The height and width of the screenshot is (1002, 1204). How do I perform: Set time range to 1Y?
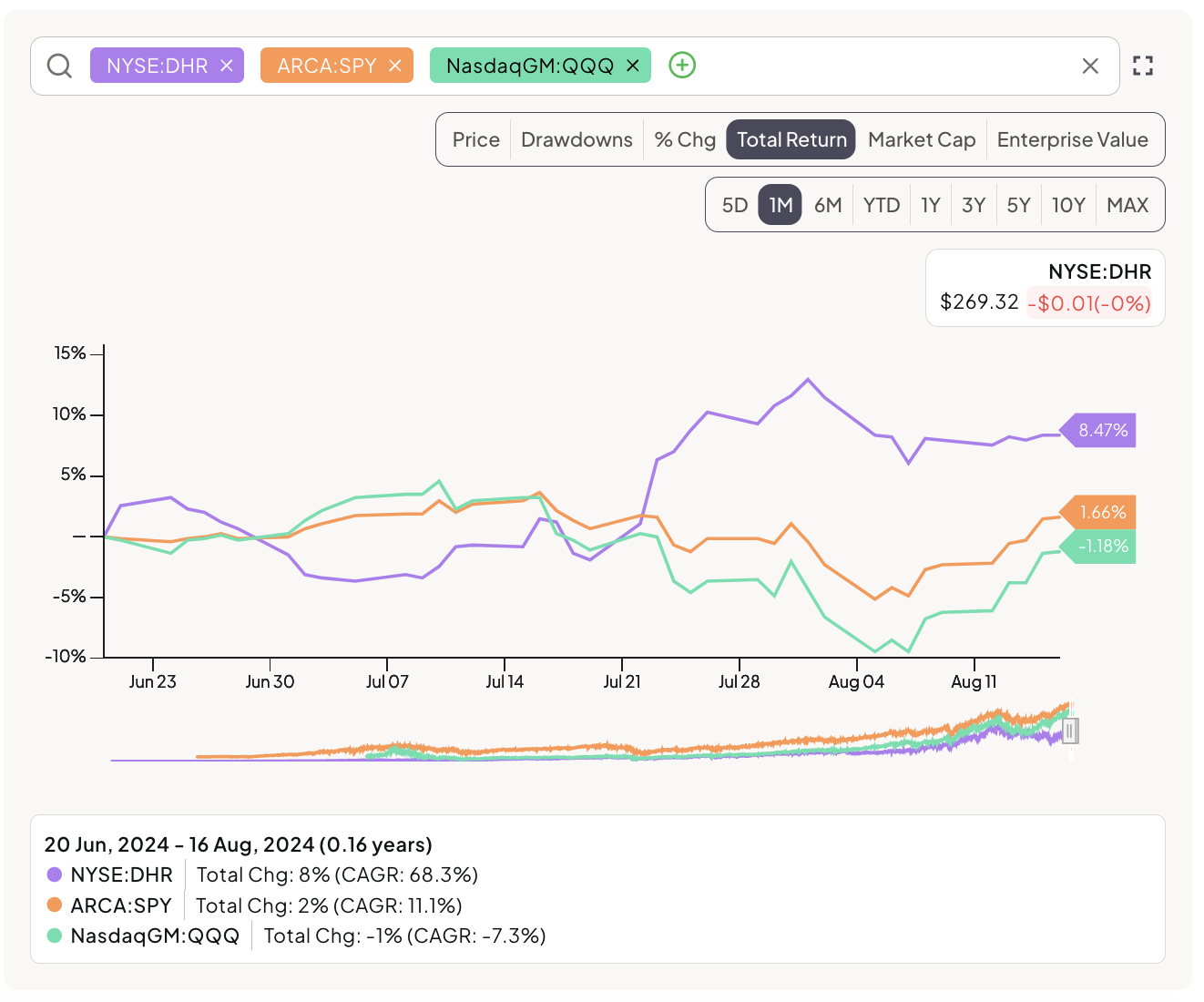(x=931, y=205)
